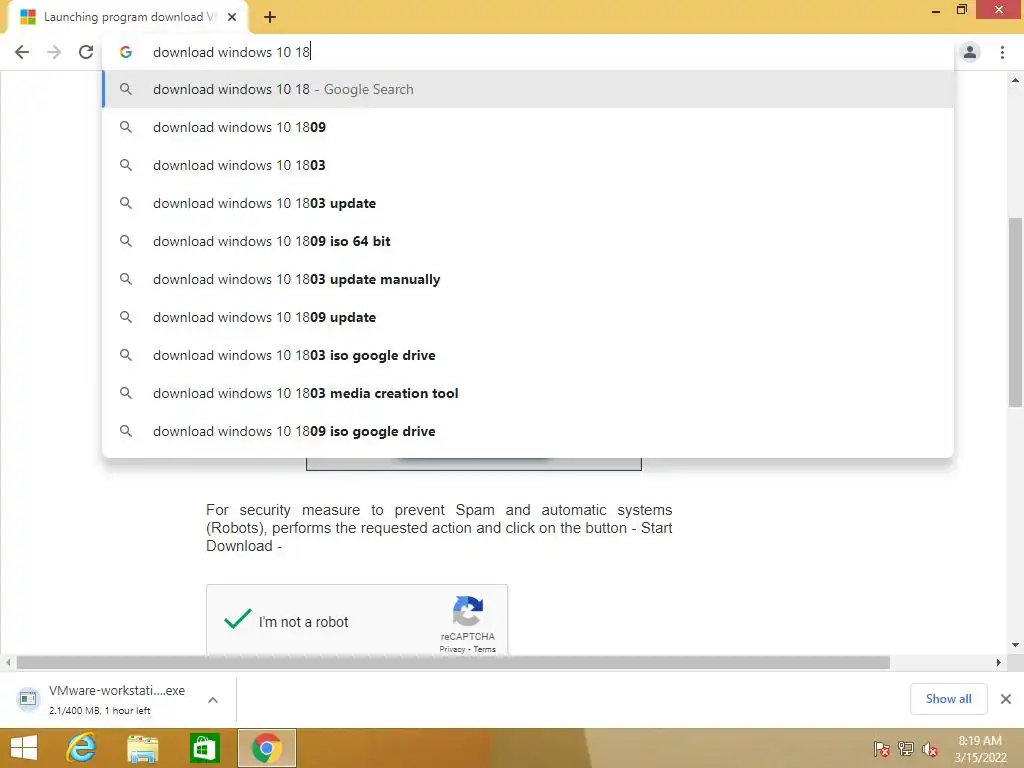The image size is (1024, 768).
Task: Minimize the Chrome window
Action: (935, 10)
